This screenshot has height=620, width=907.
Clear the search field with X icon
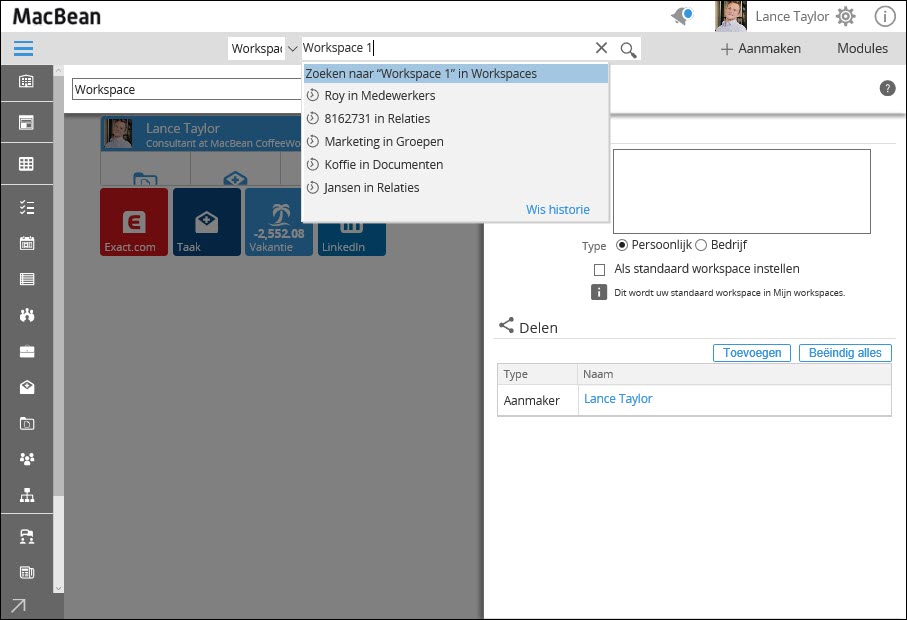601,48
